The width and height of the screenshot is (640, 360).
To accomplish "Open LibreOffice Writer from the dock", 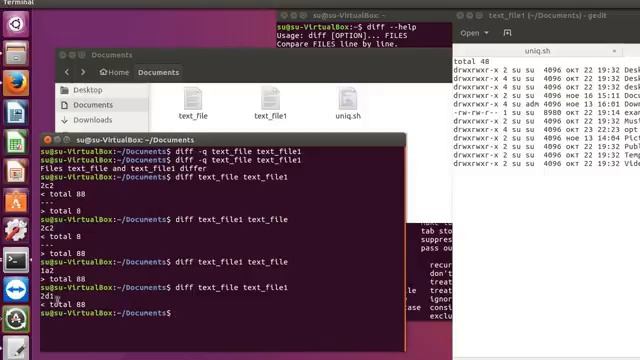I will click(16, 113).
